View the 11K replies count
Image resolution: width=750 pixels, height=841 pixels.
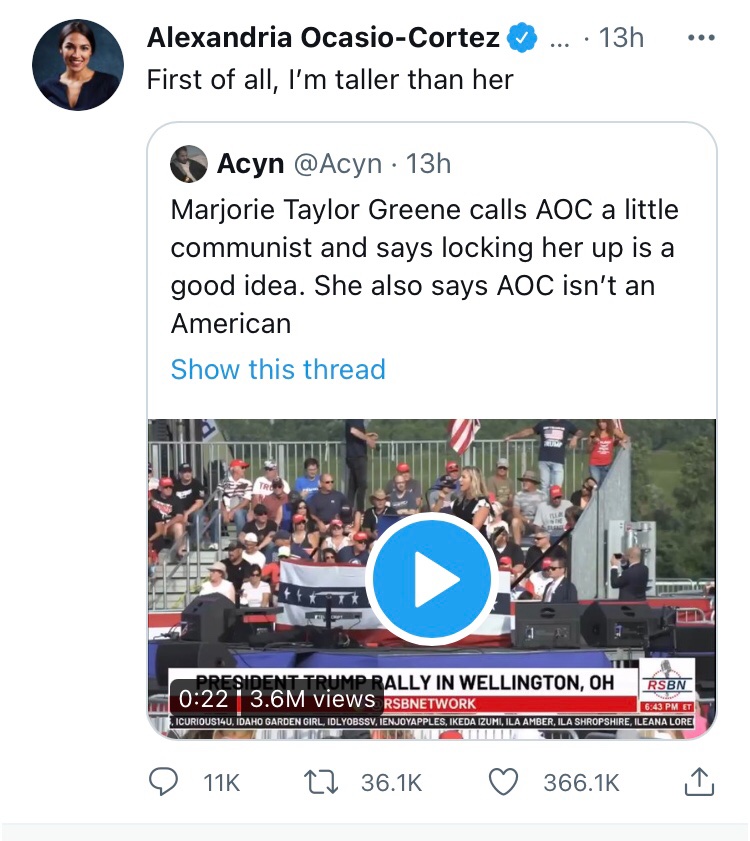[x=221, y=783]
